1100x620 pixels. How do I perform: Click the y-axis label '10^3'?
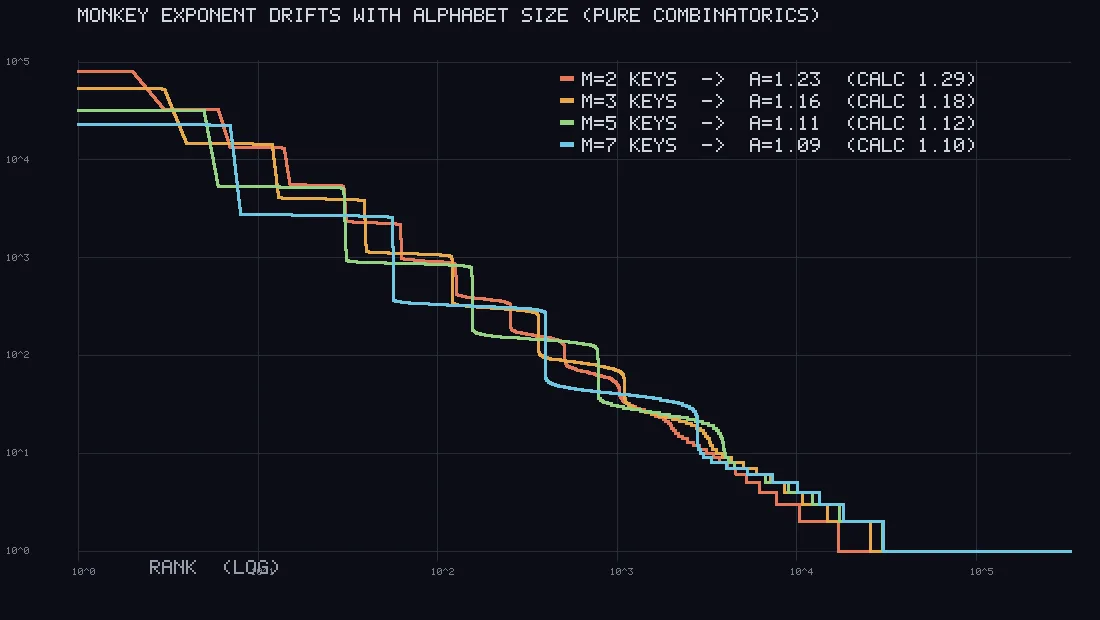18,257
